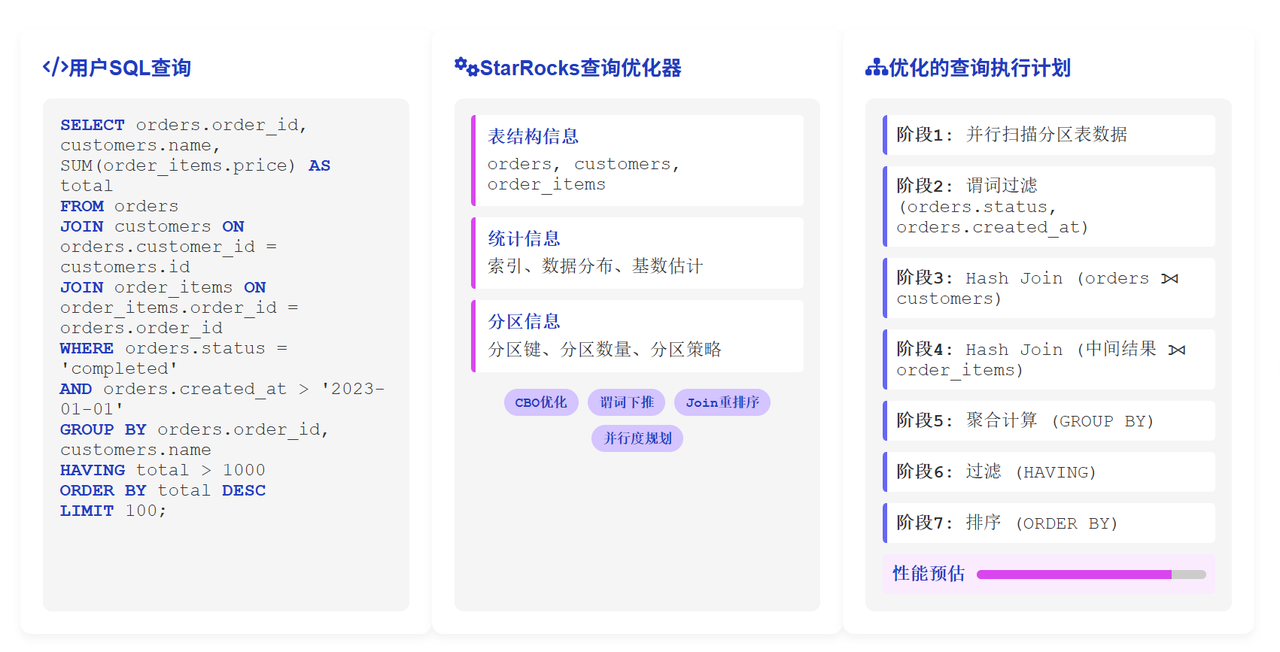Click the 表结构信息 card title
The width and height of the screenshot is (1280, 652).
pyautogui.click(x=533, y=136)
